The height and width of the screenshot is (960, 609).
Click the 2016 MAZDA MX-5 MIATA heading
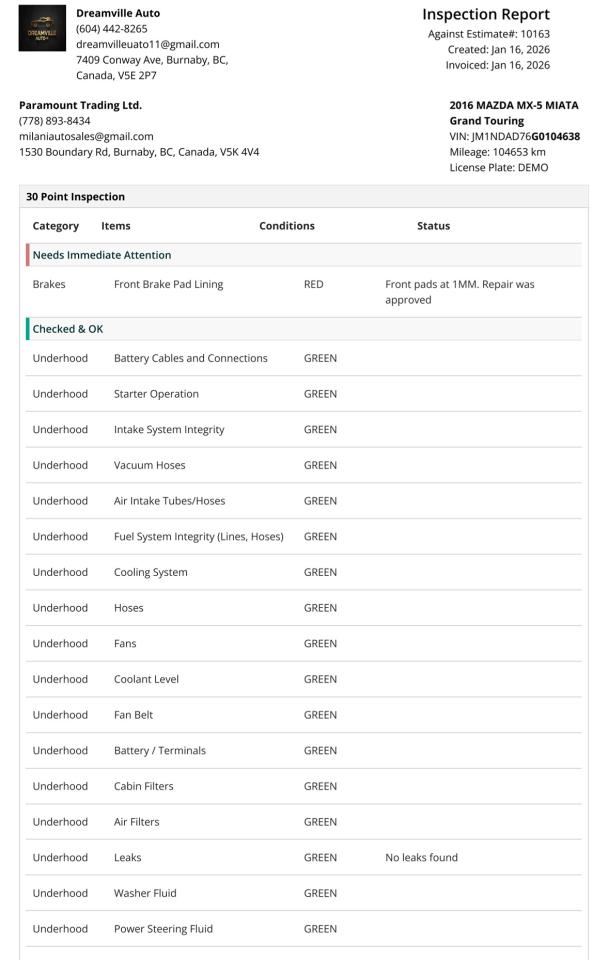pos(513,105)
